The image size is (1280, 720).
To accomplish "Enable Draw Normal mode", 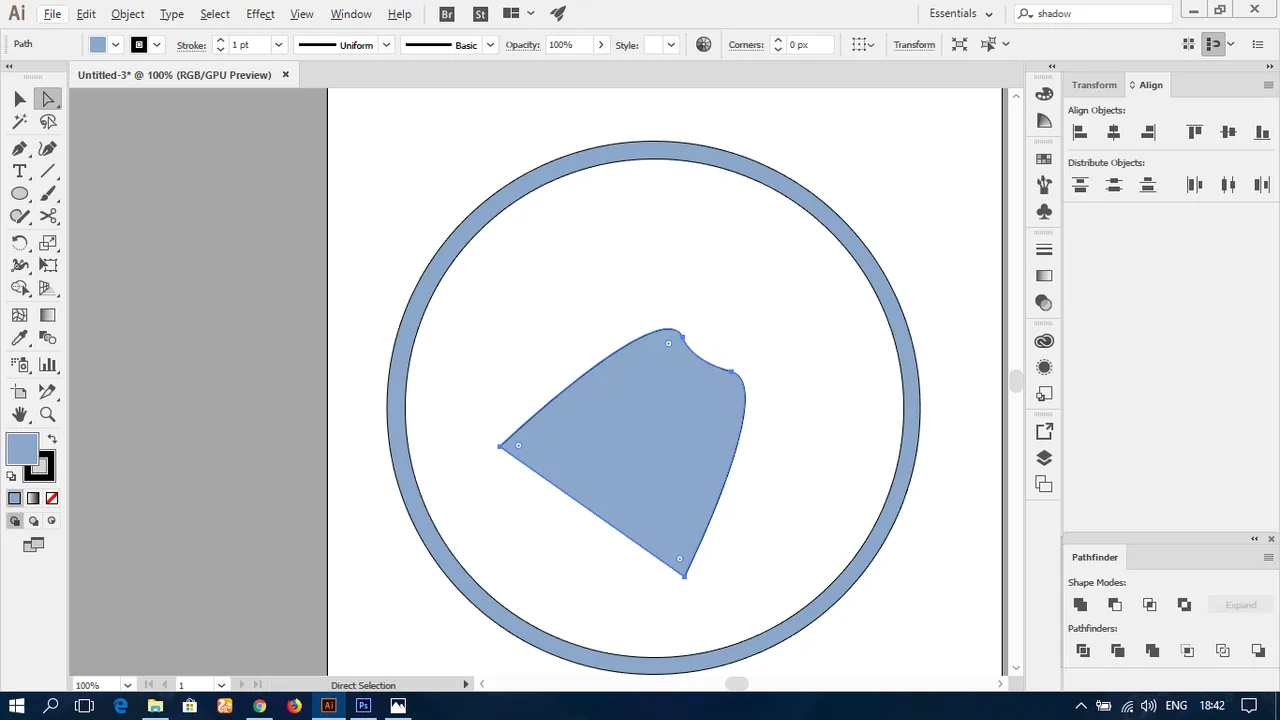I will (15, 521).
